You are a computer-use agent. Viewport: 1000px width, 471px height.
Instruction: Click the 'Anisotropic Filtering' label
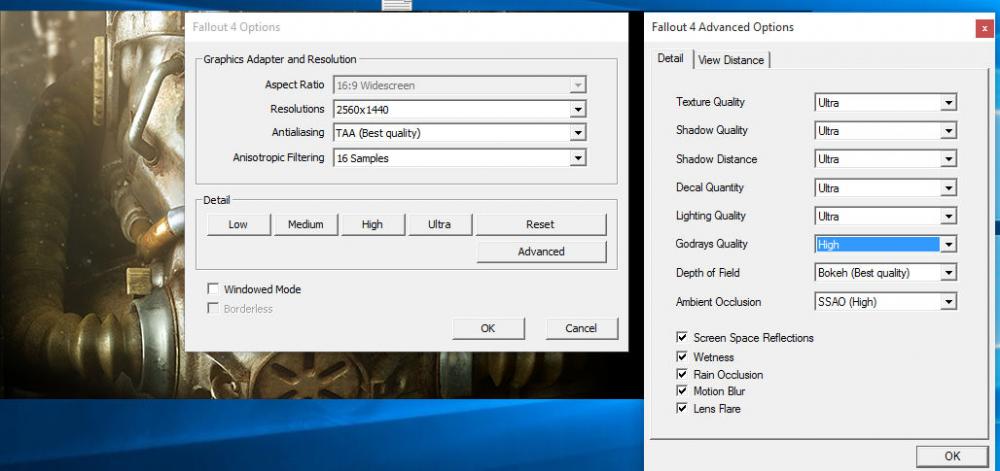(x=278, y=157)
